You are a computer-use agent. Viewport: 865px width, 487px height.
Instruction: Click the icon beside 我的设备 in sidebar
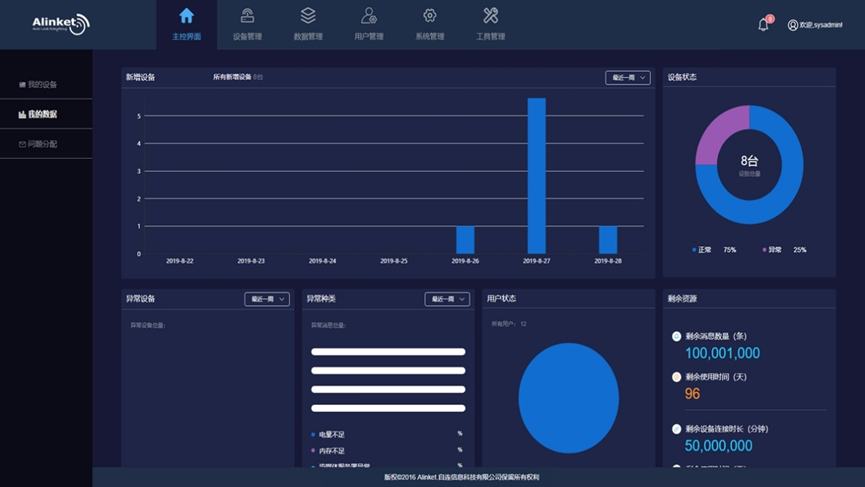[22, 85]
